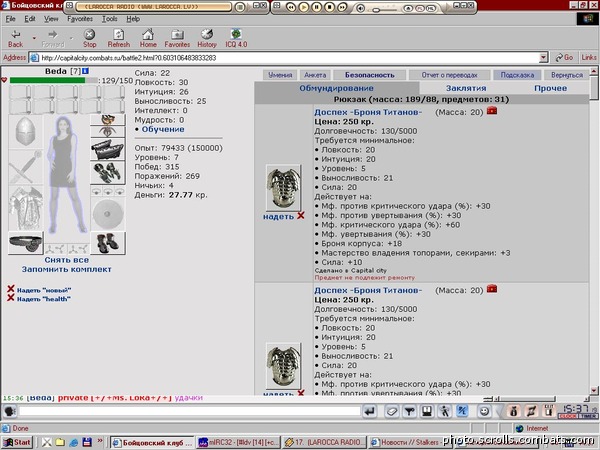
Task: Open the Favorites toolbar icon
Action: pyautogui.click(x=177, y=38)
